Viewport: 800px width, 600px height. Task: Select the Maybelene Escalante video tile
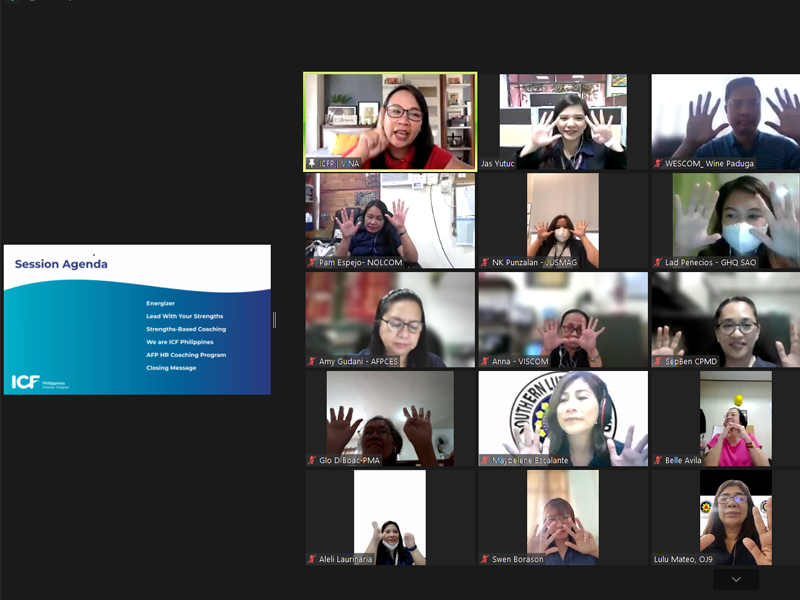[563, 418]
